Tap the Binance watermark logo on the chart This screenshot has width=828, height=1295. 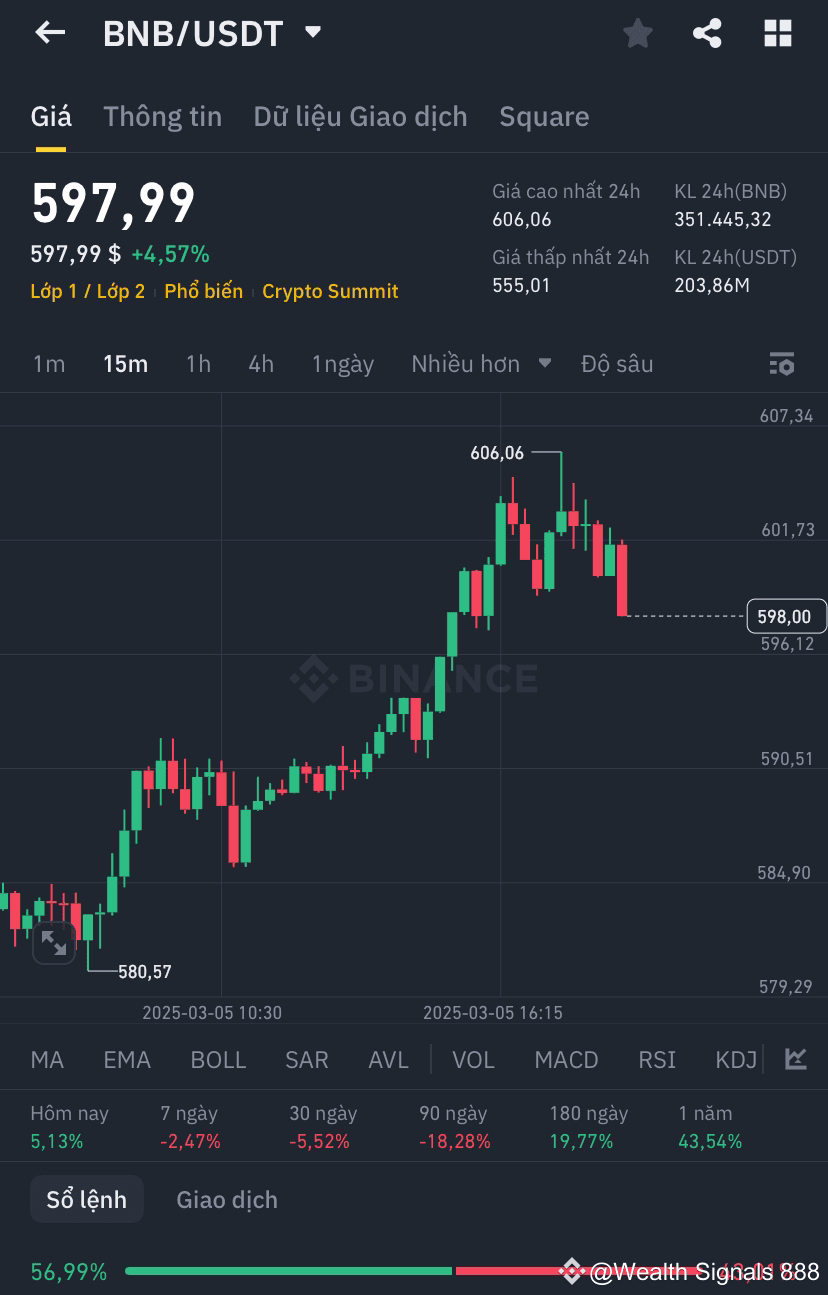pyautogui.click(x=416, y=680)
